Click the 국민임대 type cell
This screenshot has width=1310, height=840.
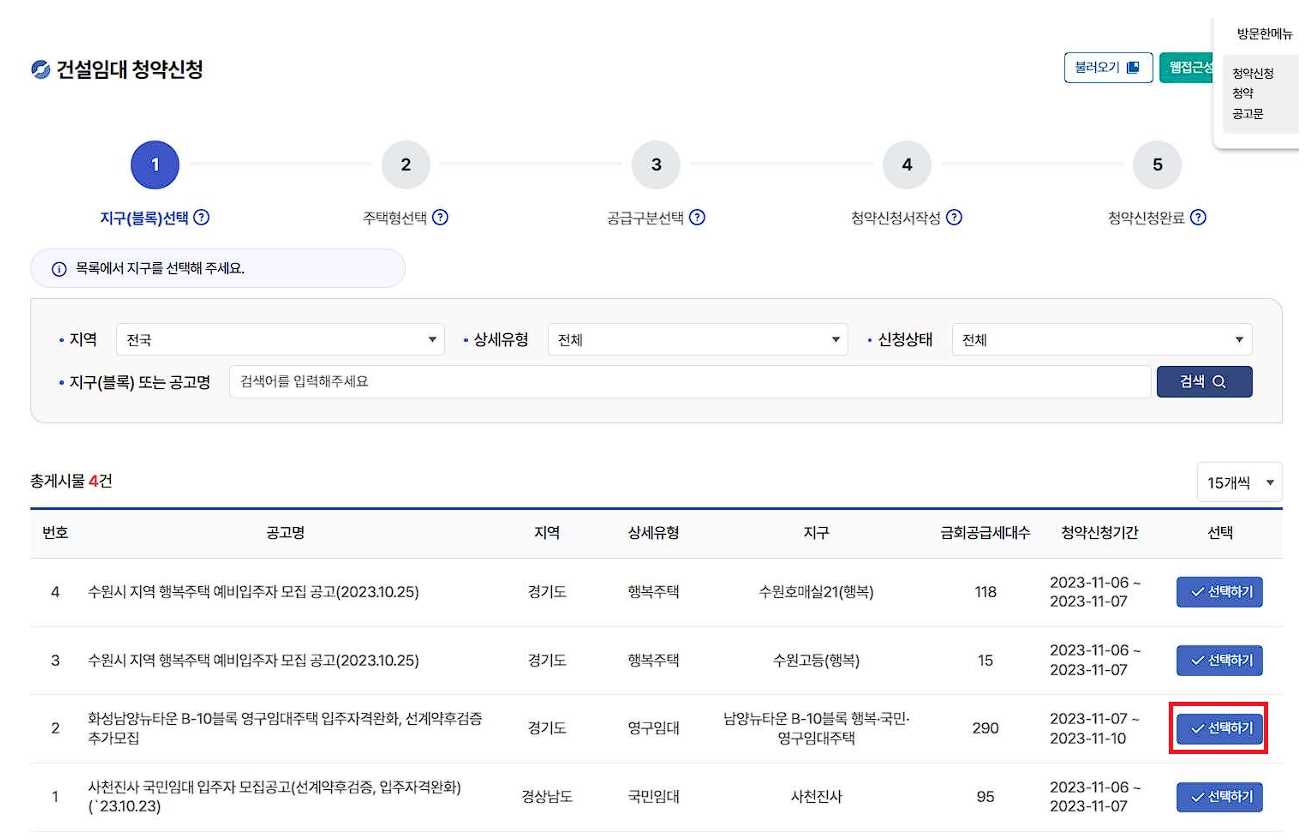pos(653,797)
